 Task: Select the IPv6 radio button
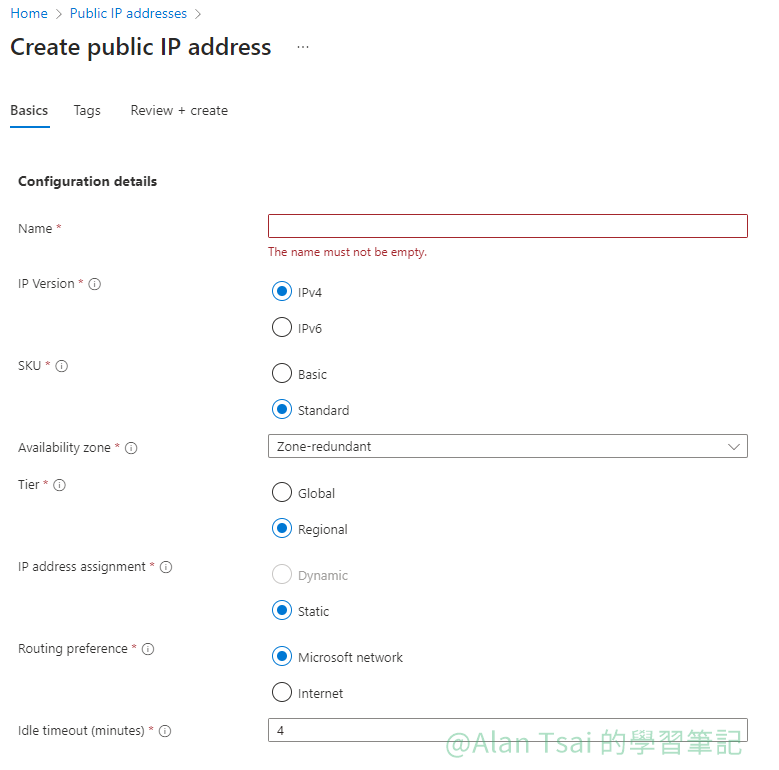(x=282, y=328)
